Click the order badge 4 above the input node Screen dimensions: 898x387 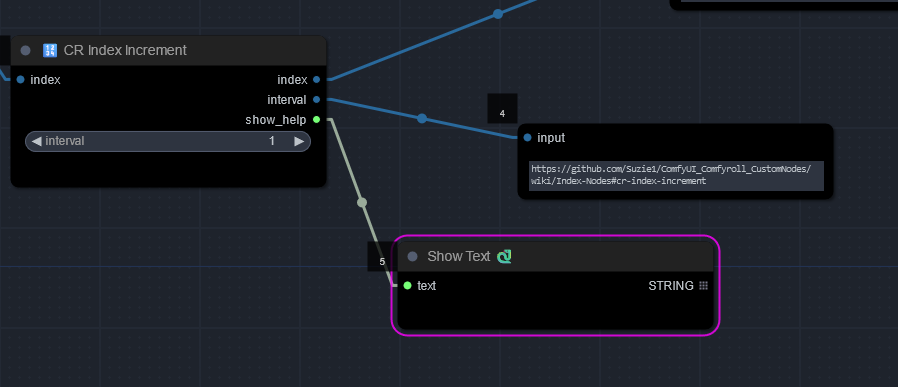(x=502, y=108)
